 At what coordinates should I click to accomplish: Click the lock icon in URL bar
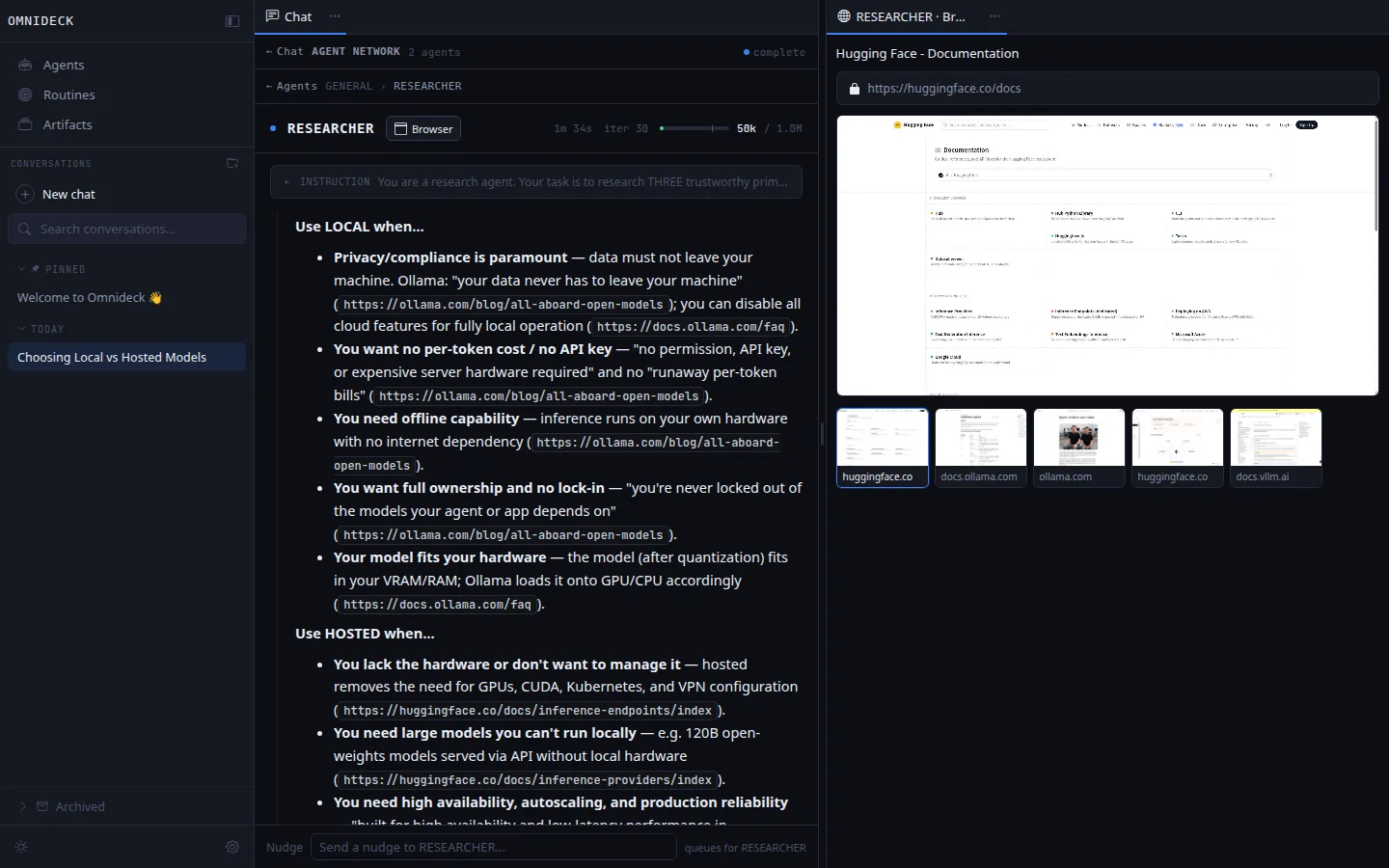(854, 89)
